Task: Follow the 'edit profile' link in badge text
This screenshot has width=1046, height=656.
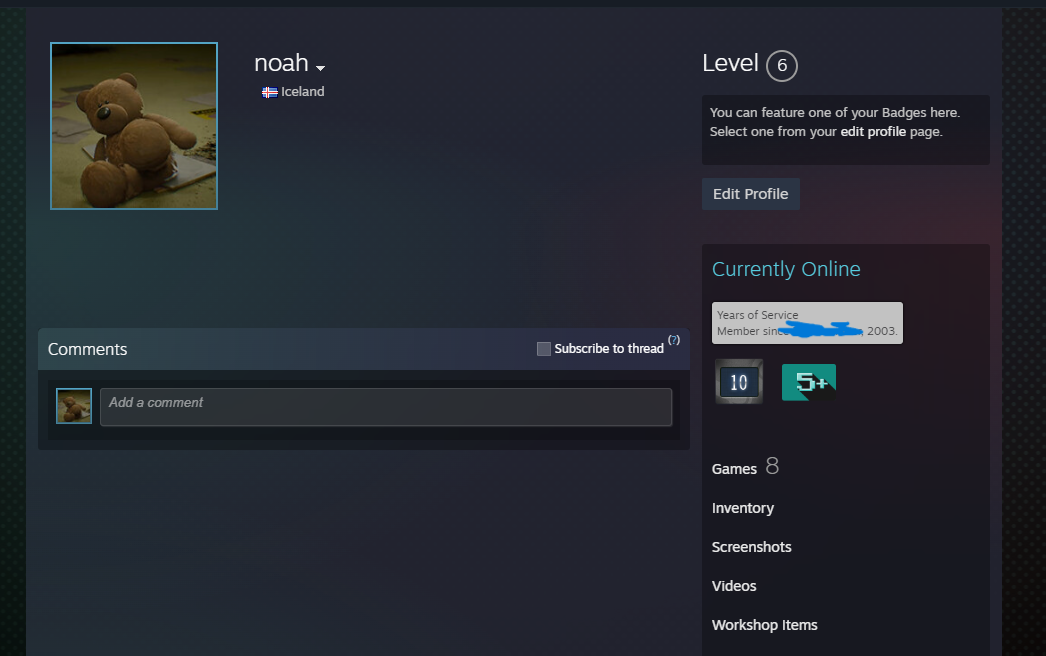Action: pos(873,131)
